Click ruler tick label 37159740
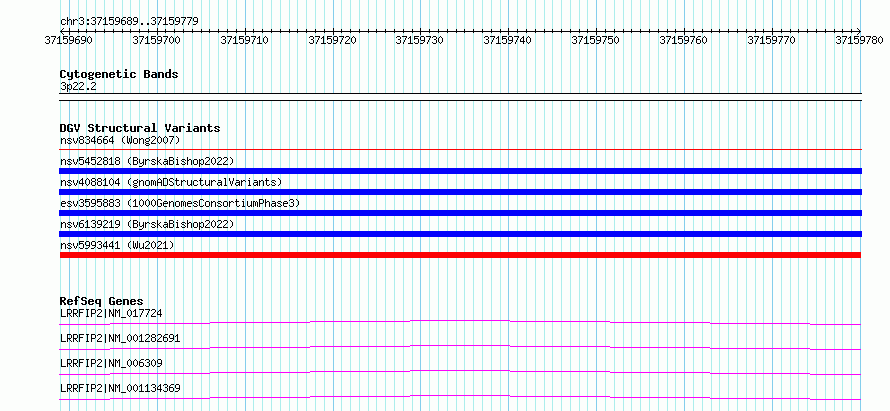Screen dimensions: 890x411 (x=508, y=40)
